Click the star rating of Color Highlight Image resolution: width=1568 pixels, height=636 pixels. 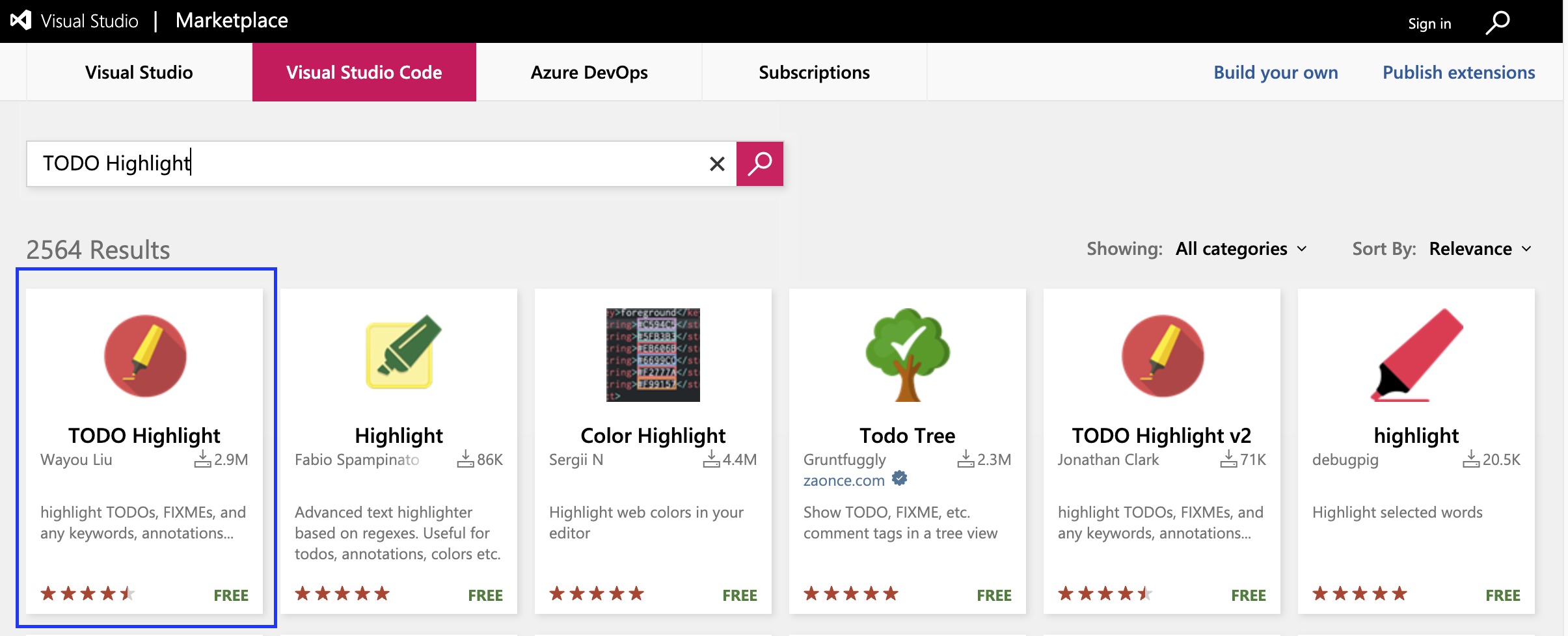597,593
